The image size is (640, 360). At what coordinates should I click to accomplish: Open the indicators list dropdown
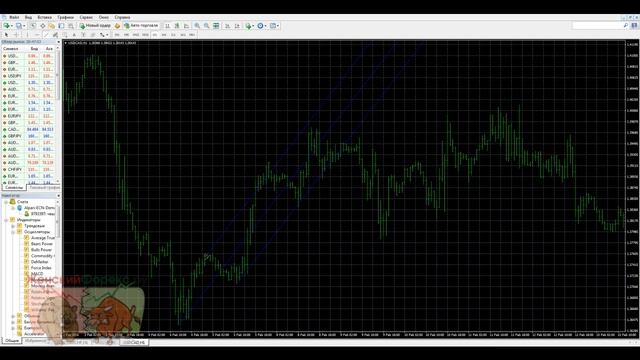pyautogui.click(x=250, y=26)
